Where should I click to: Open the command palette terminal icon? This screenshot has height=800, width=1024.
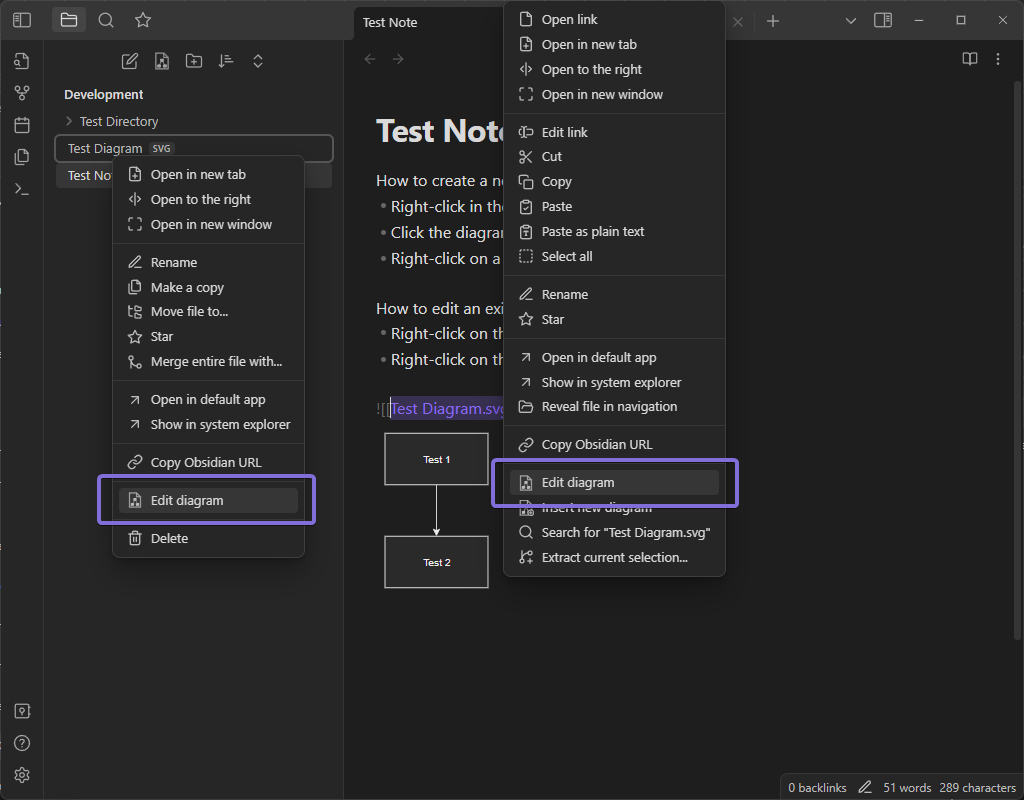(22, 189)
